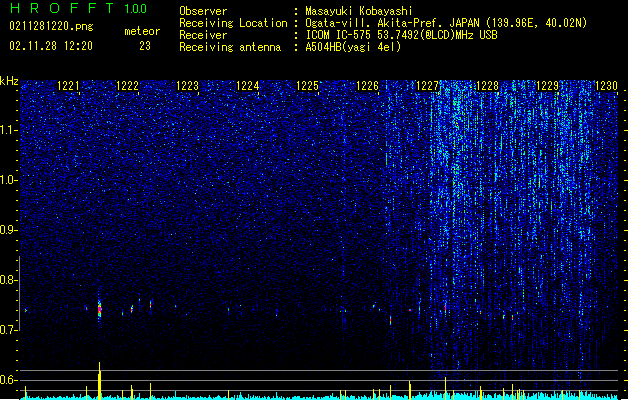Click the date stamp 02.11.28 12:20
Viewport: 629px width, 400px height.
click(51, 46)
